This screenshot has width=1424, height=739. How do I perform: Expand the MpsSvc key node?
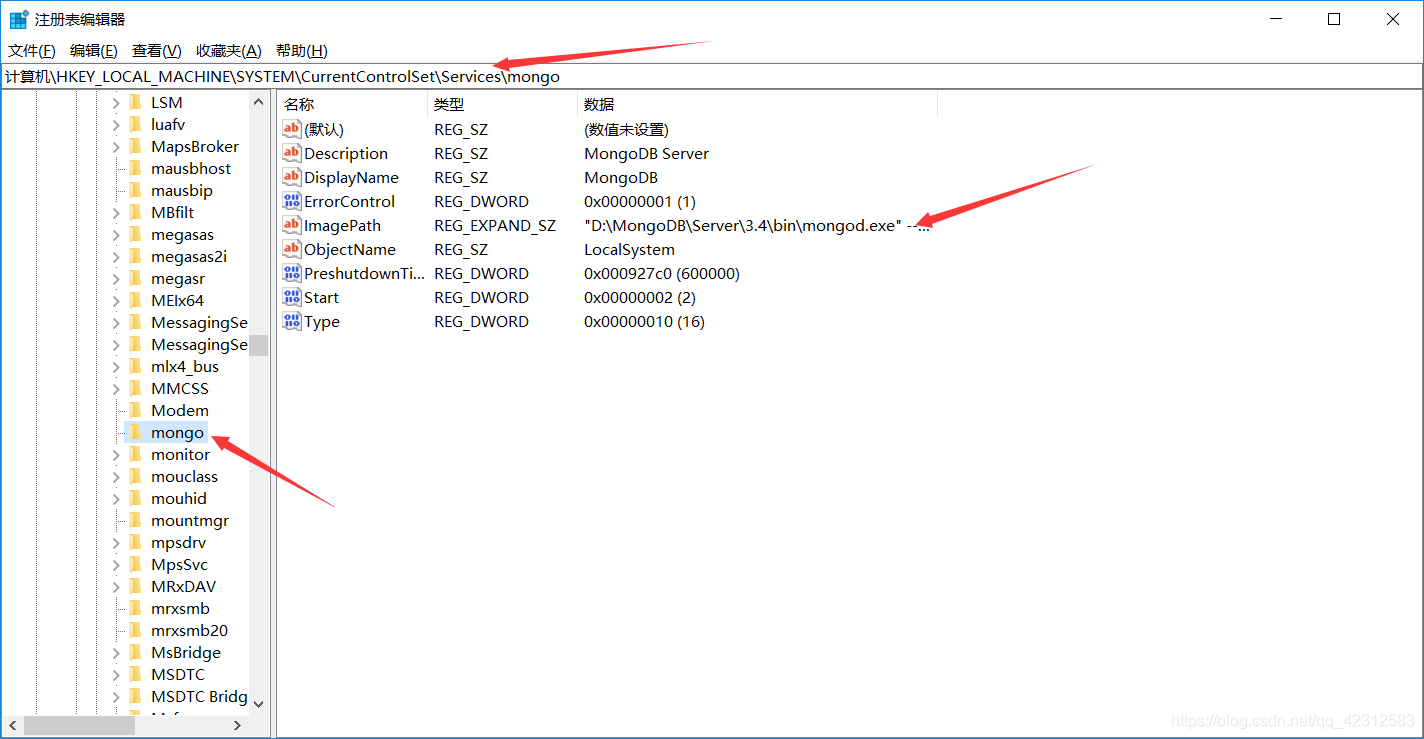pos(116,564)
